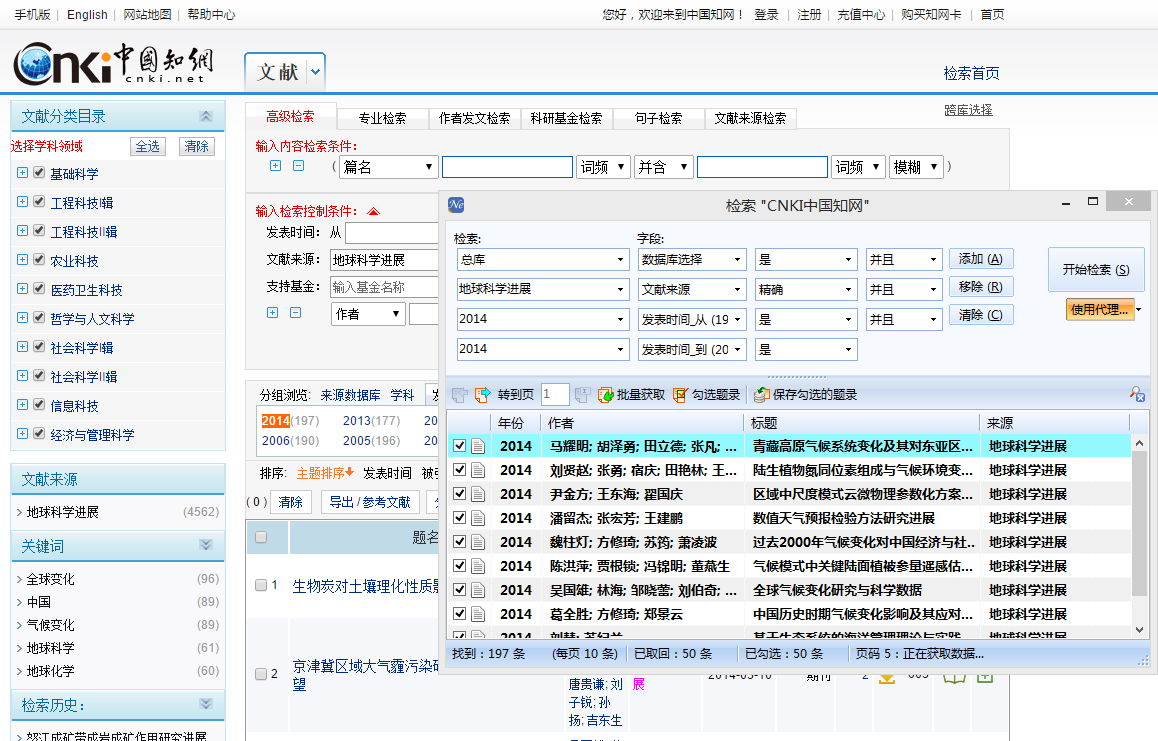This screenshot has height=741, width=1158.
Task: Open the 检索首页 link
Action: click(971, 73)
